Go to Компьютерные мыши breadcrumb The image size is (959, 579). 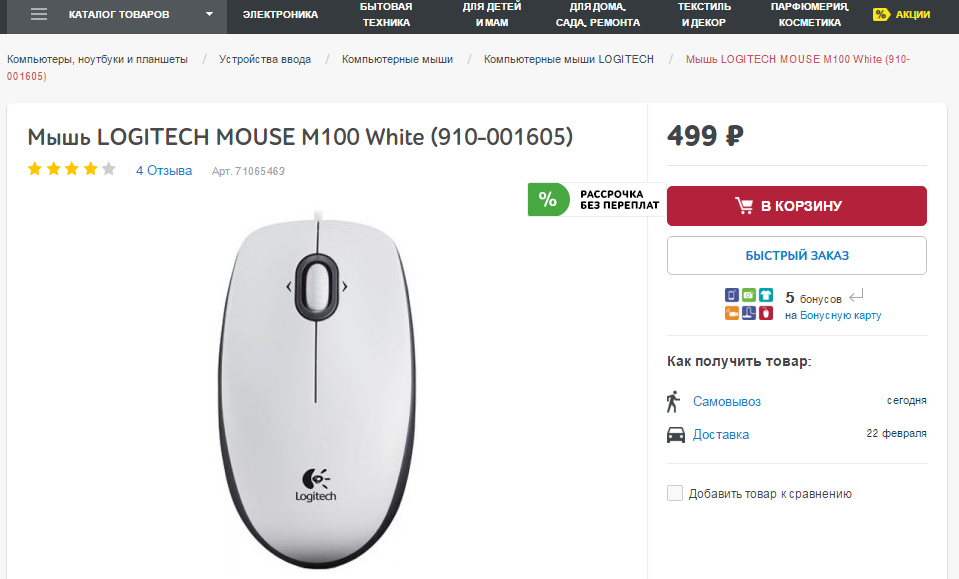click(397, 59)
